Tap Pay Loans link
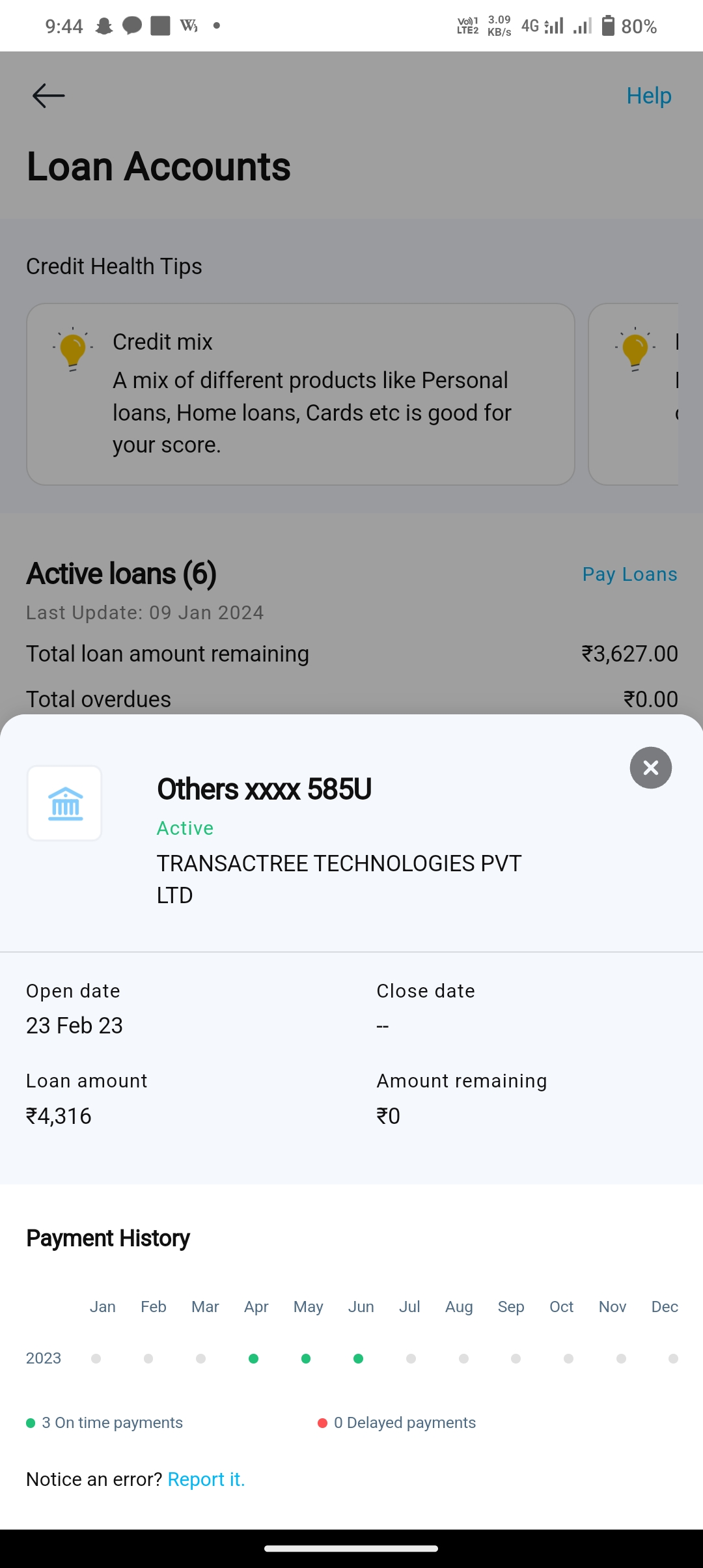Screen dimensions: 703x1568 [x=629, y=574]
